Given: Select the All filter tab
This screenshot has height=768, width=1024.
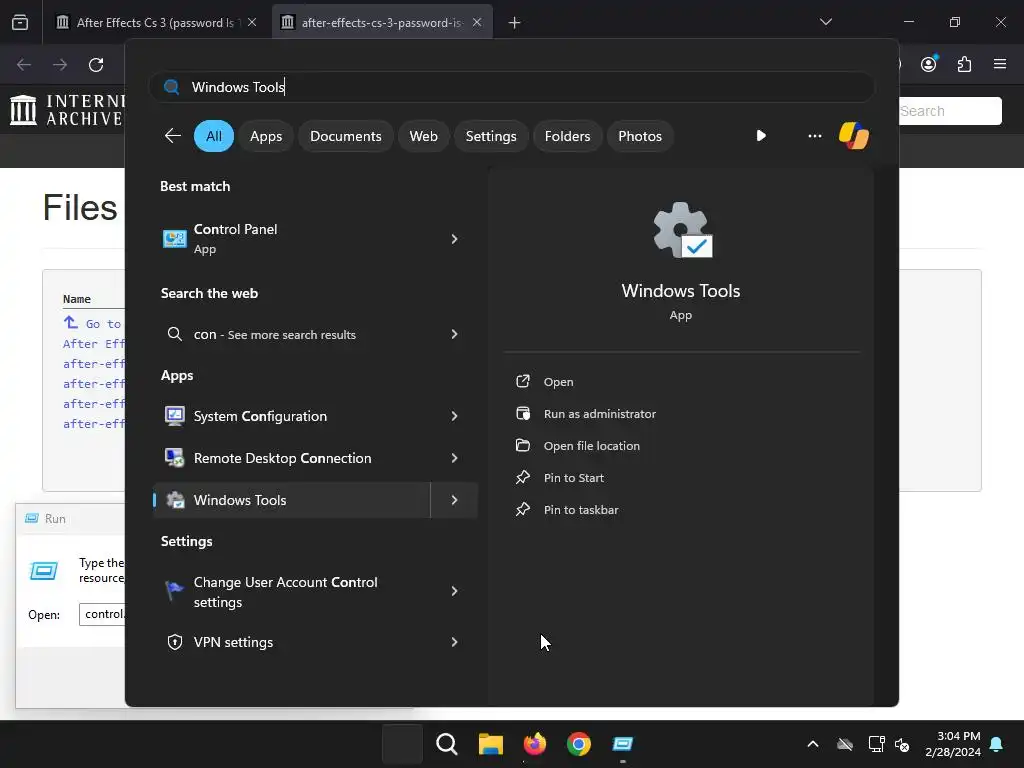Looking at the screenshot, I should (214, 136).
